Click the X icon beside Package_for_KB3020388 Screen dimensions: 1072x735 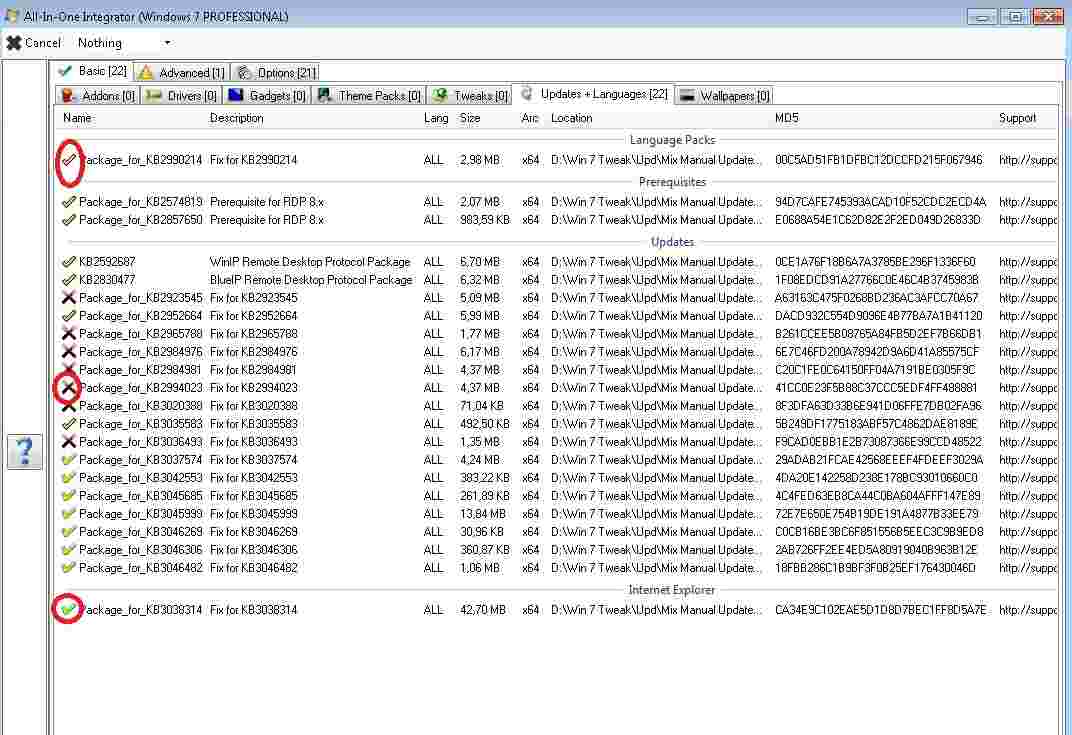[x=68, y=406]
